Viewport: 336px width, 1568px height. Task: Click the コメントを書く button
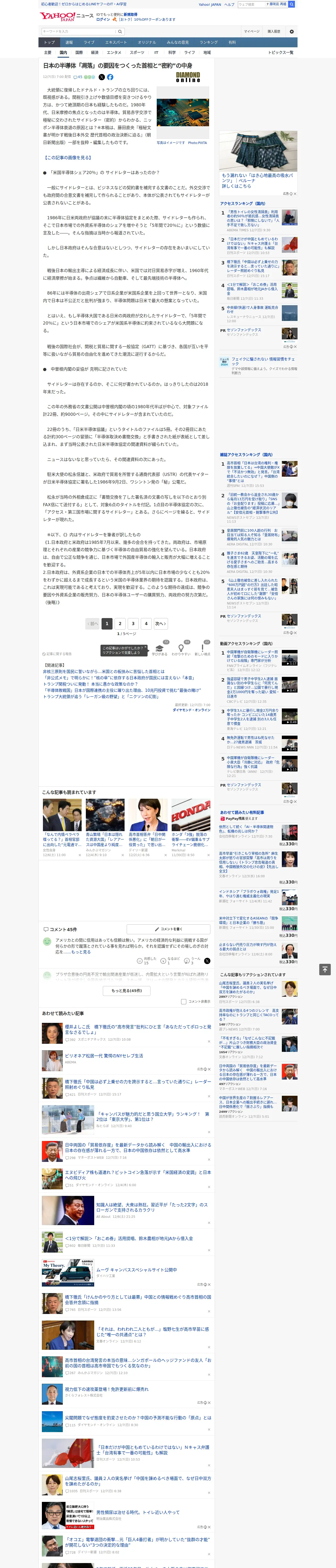168,929
